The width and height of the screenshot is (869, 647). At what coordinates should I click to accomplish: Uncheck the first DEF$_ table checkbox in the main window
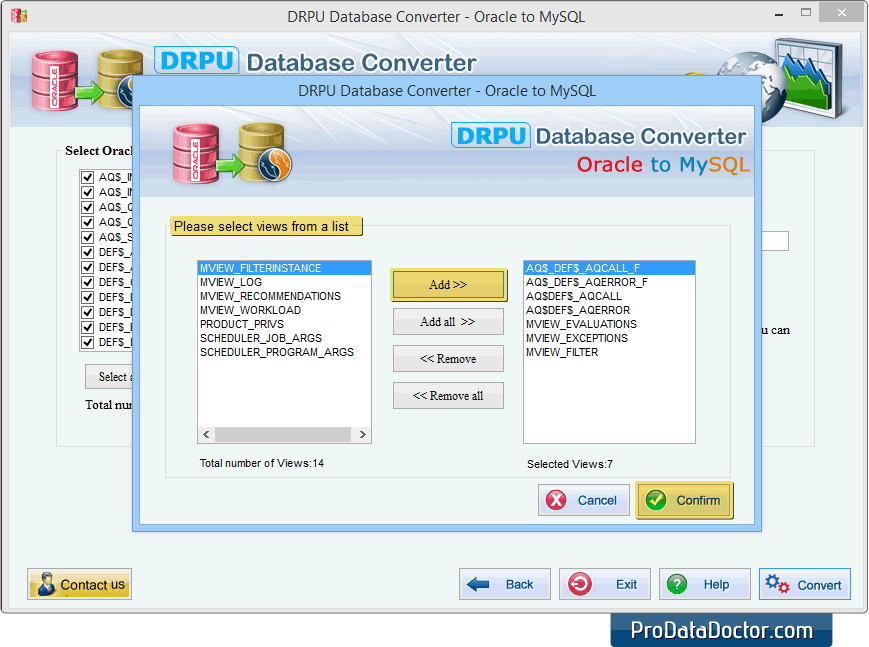click(88, 252)
